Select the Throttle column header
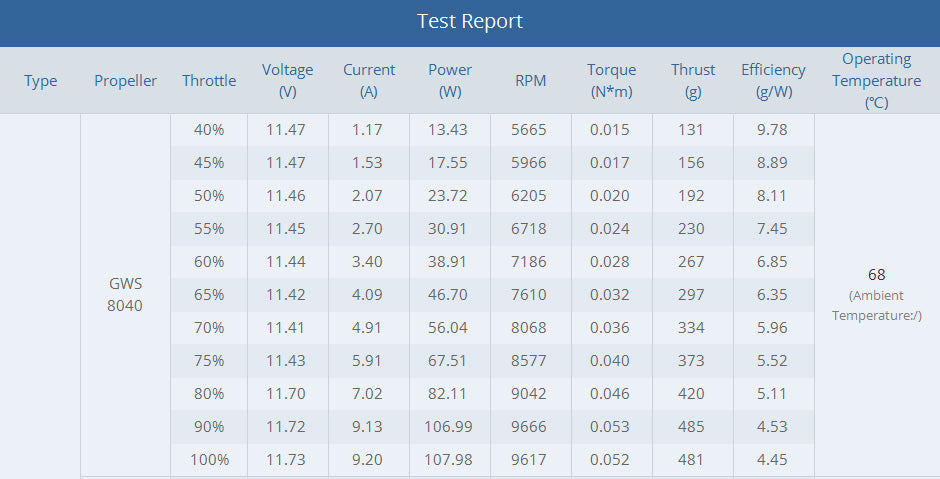 (x=209, y=81)
